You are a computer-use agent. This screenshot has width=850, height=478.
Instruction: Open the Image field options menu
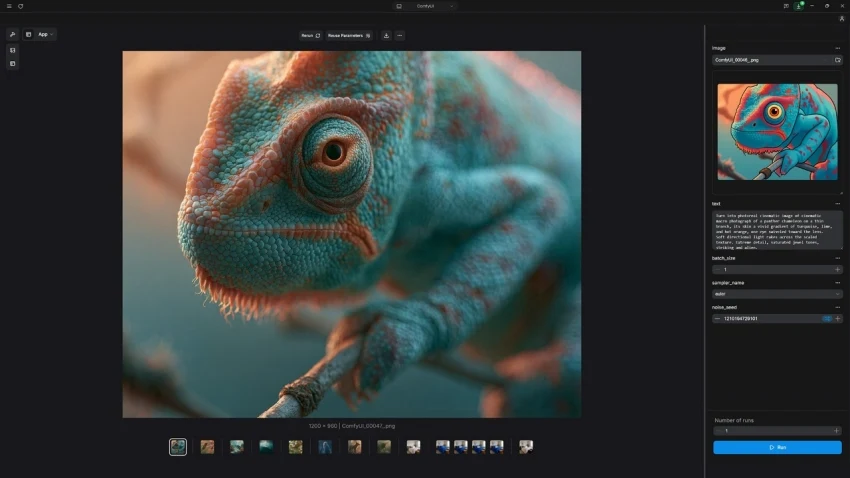838,48
